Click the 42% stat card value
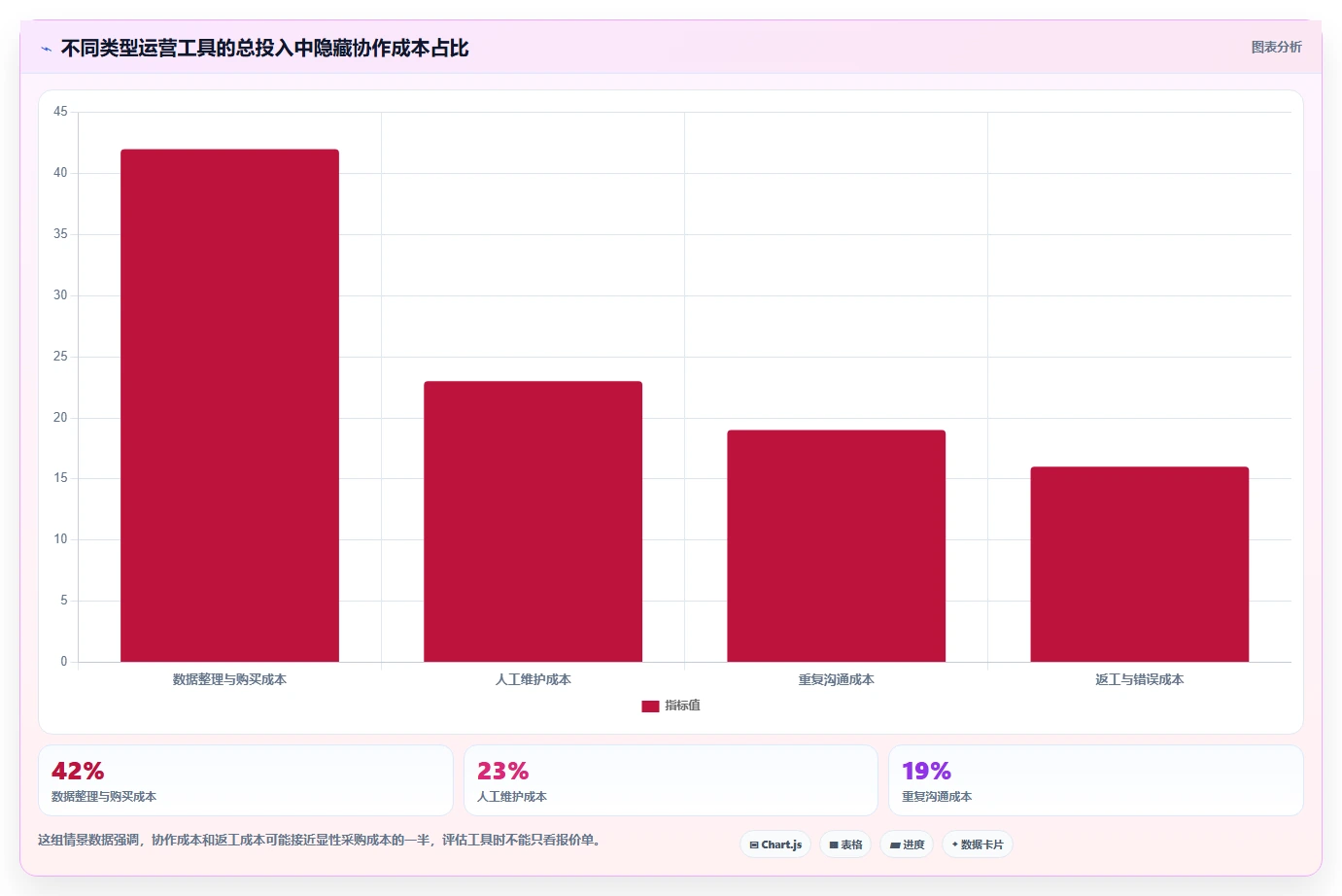 coord(78,771)
